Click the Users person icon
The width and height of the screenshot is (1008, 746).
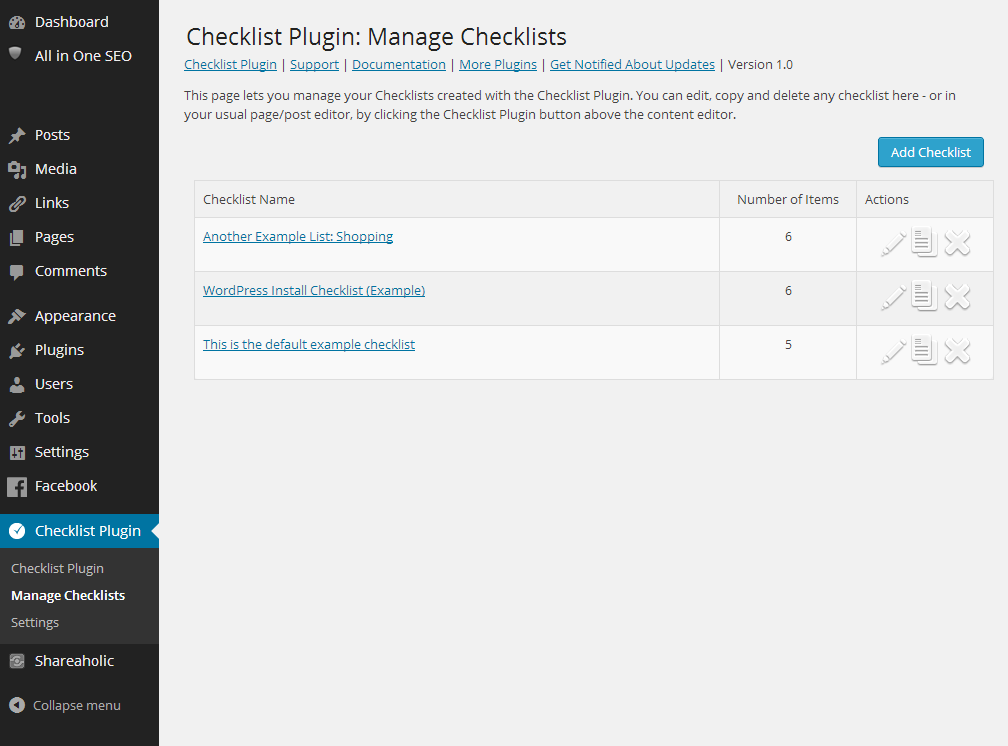(17, 385)
